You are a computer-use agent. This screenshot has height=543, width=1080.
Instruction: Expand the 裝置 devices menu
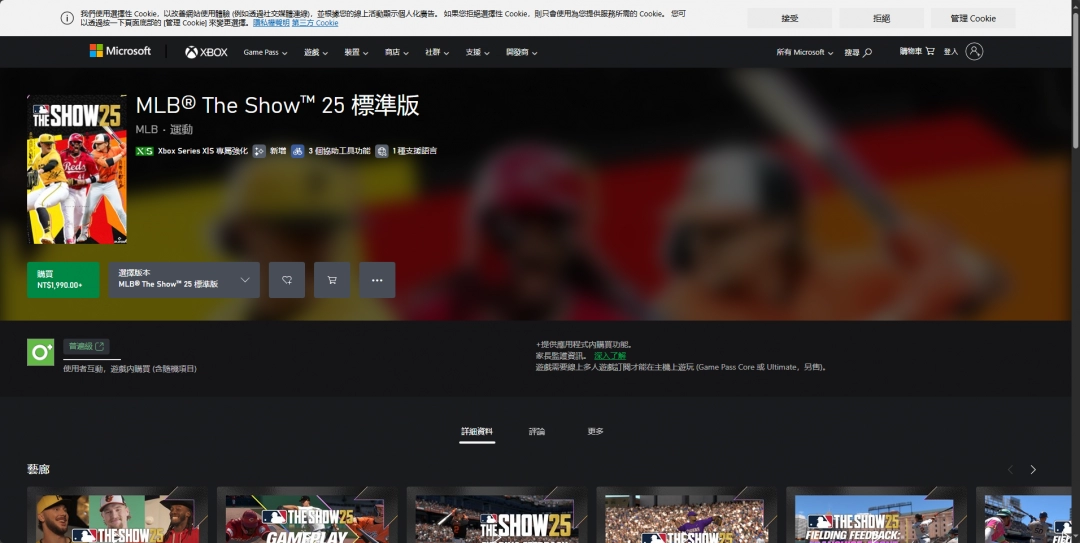(x=356, y=52)
